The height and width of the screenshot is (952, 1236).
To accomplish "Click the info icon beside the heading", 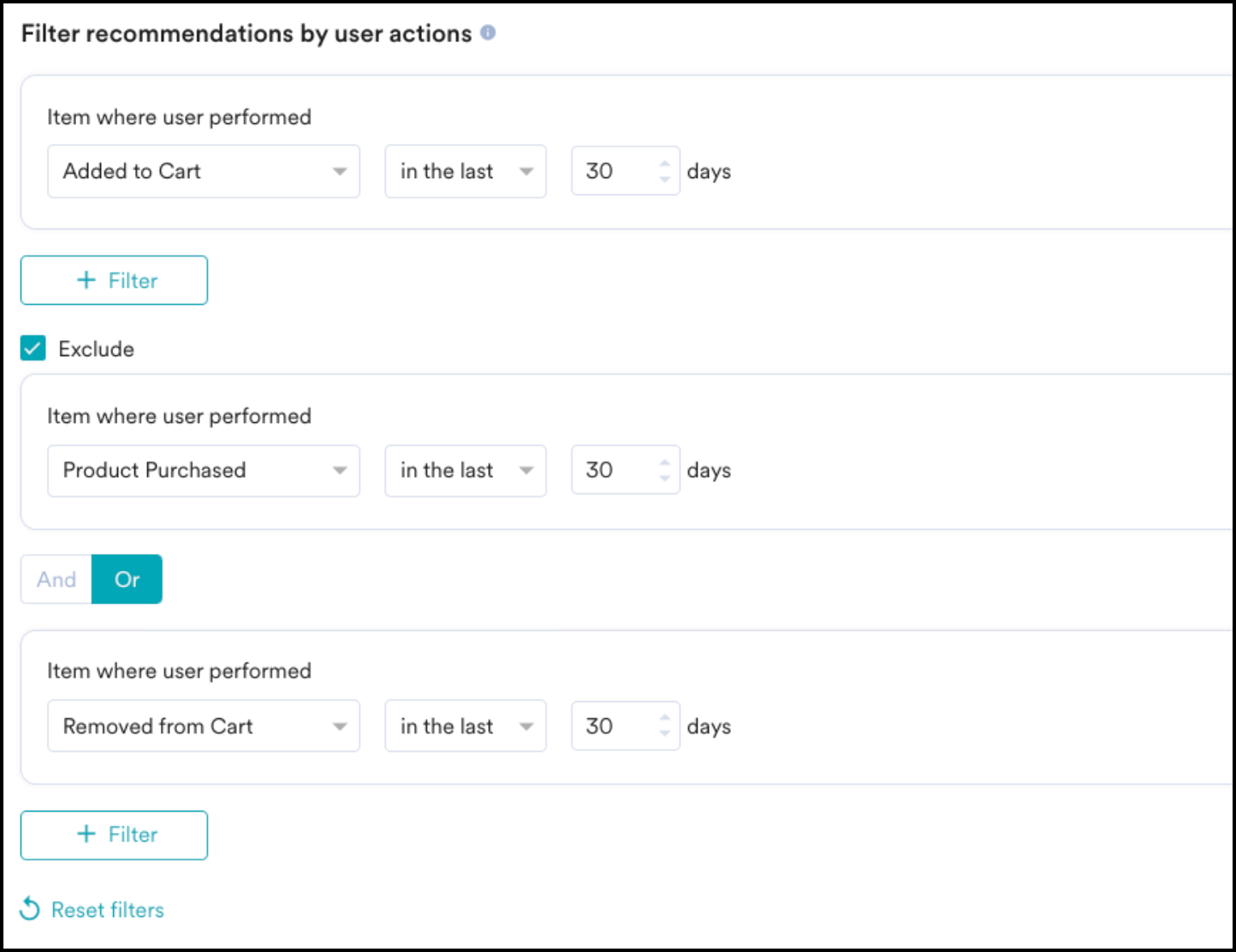I will coord(488,33).
